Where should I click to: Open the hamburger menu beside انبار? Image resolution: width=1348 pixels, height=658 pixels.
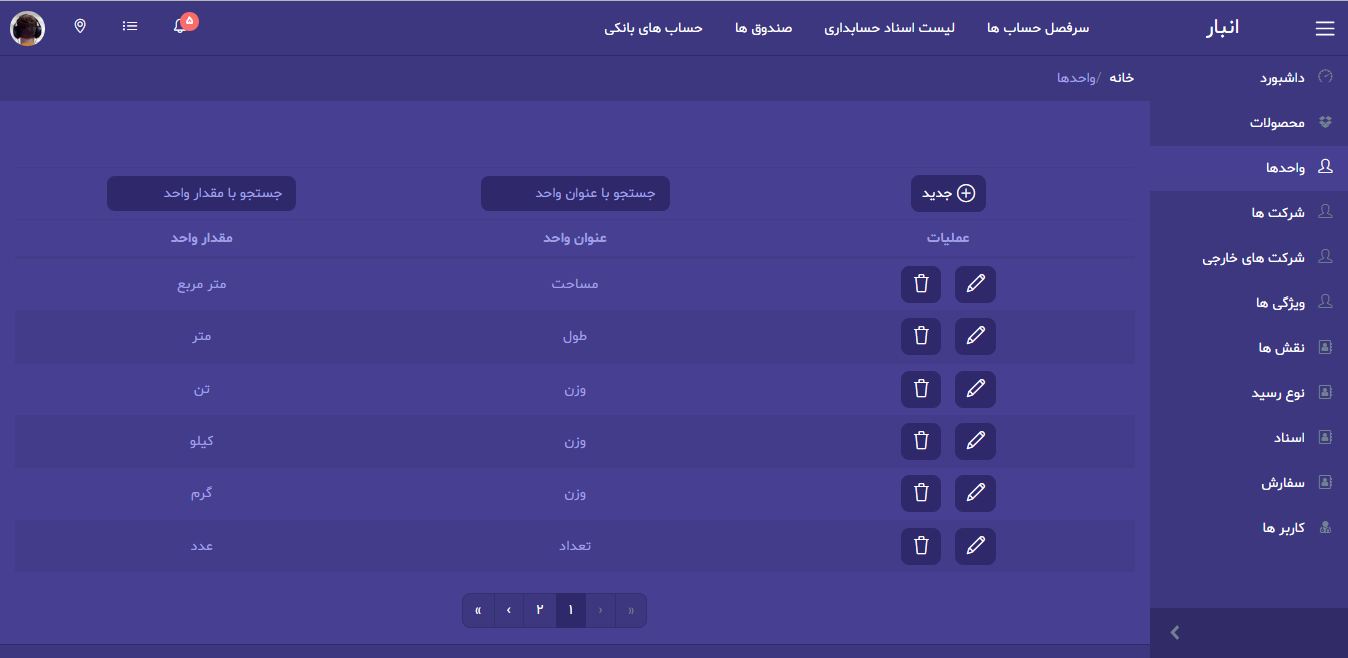(1325, 29)
